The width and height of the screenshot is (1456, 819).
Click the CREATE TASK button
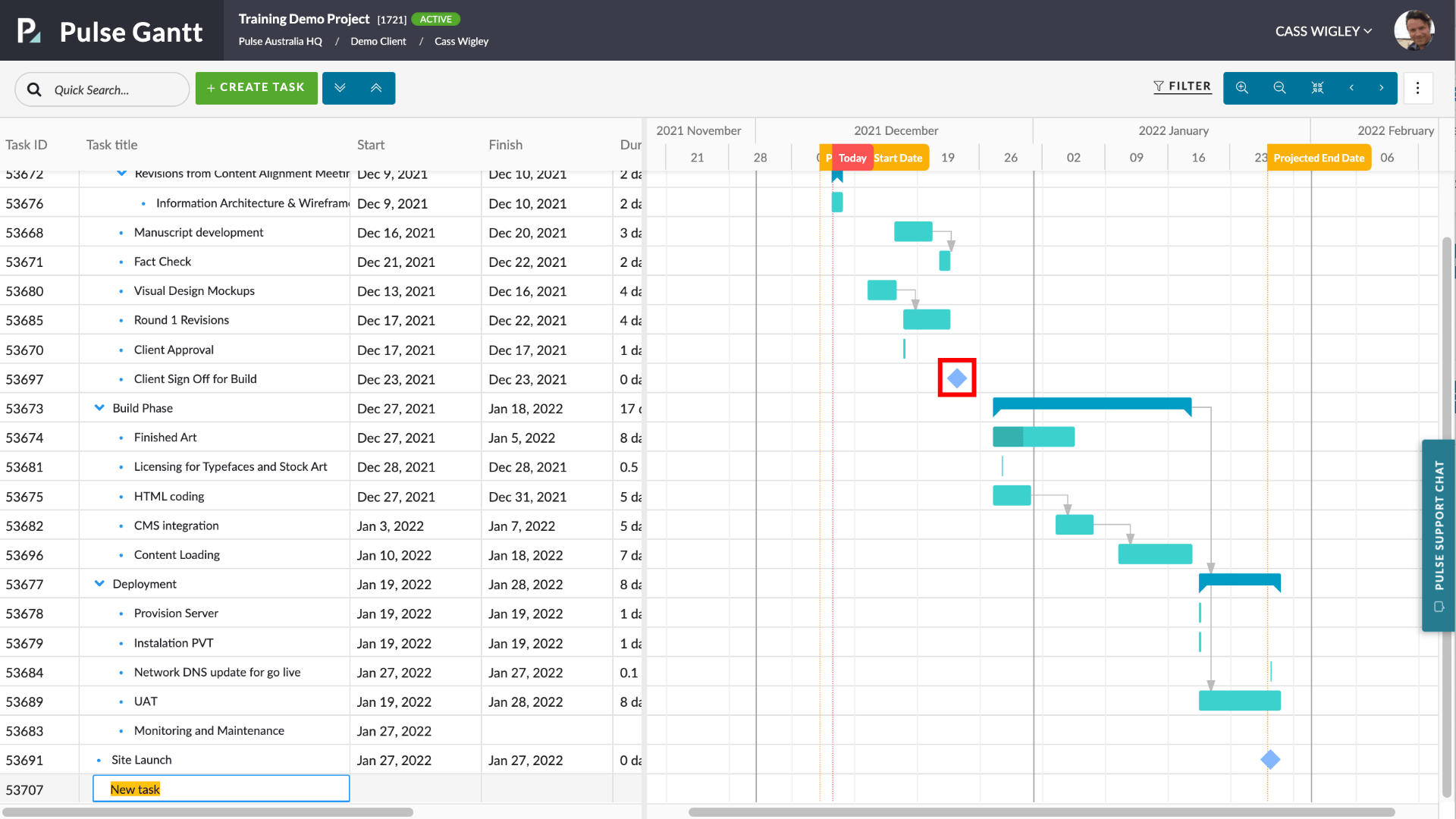click(254, 87)
